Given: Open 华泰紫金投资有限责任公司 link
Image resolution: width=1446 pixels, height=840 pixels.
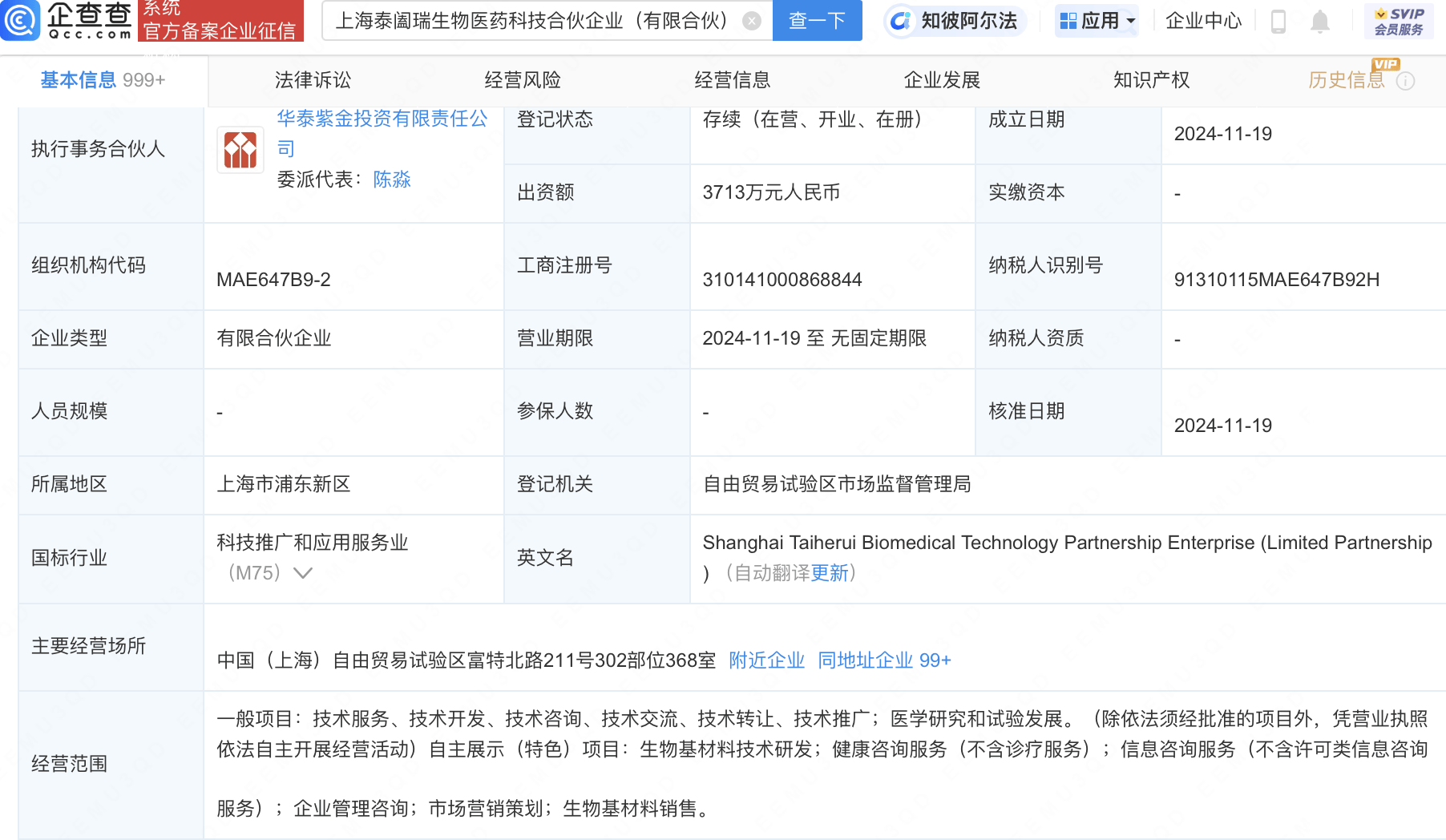Looking at the screenshot, I should tap(382, 133).
